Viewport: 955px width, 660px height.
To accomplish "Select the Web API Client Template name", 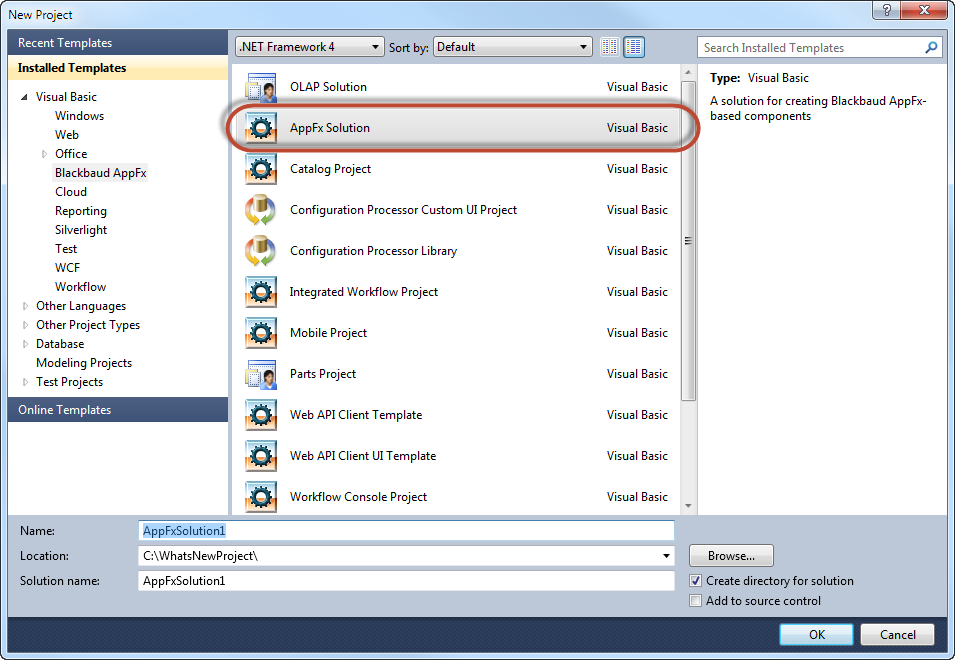I will coord(356,415).
